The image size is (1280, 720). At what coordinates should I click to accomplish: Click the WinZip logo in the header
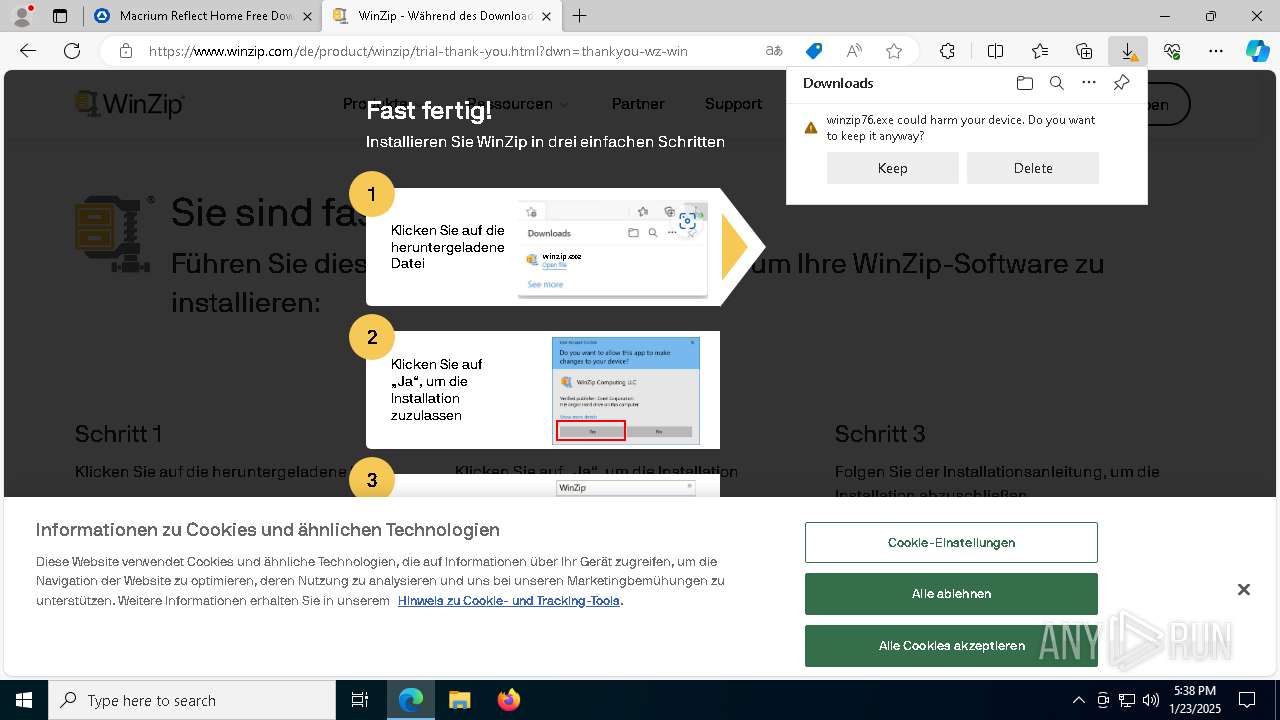pyautogui.click(x=130, y=104)
